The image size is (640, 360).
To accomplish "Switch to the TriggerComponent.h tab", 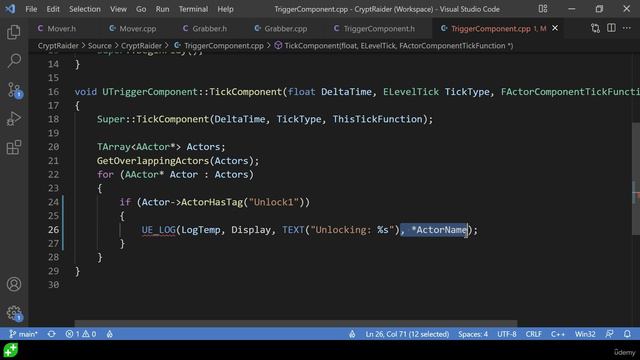I will 375,28.
